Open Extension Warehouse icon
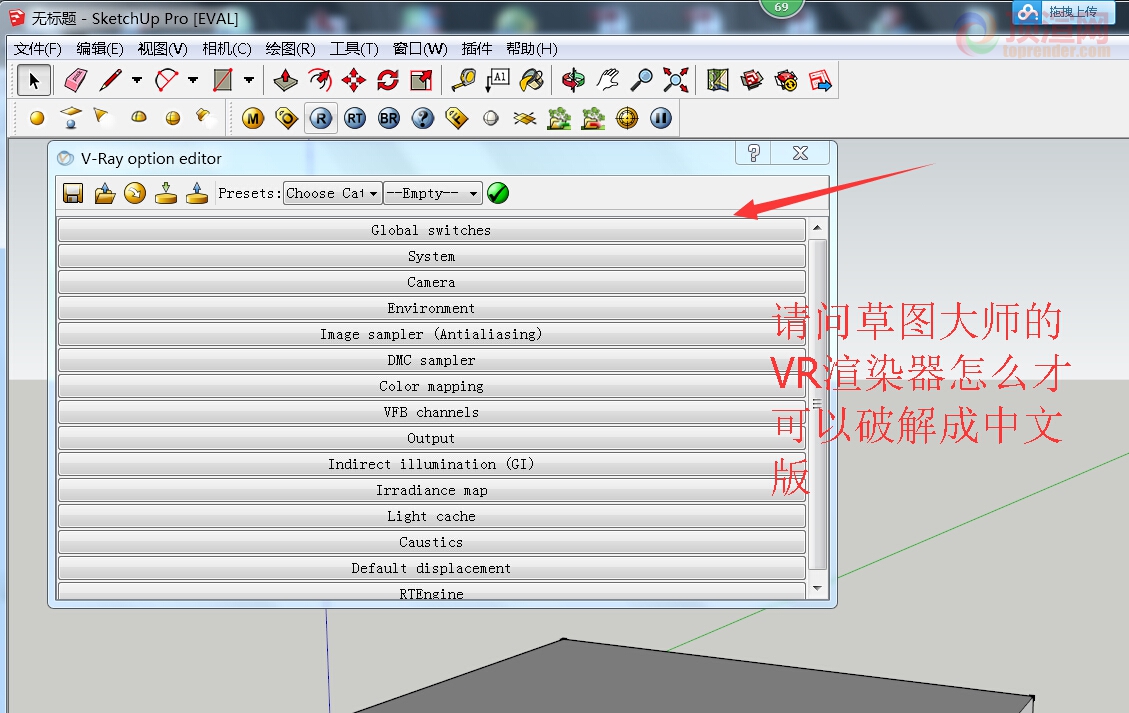The height and width of the screenshot is (713, 1129). pos(786,80)
